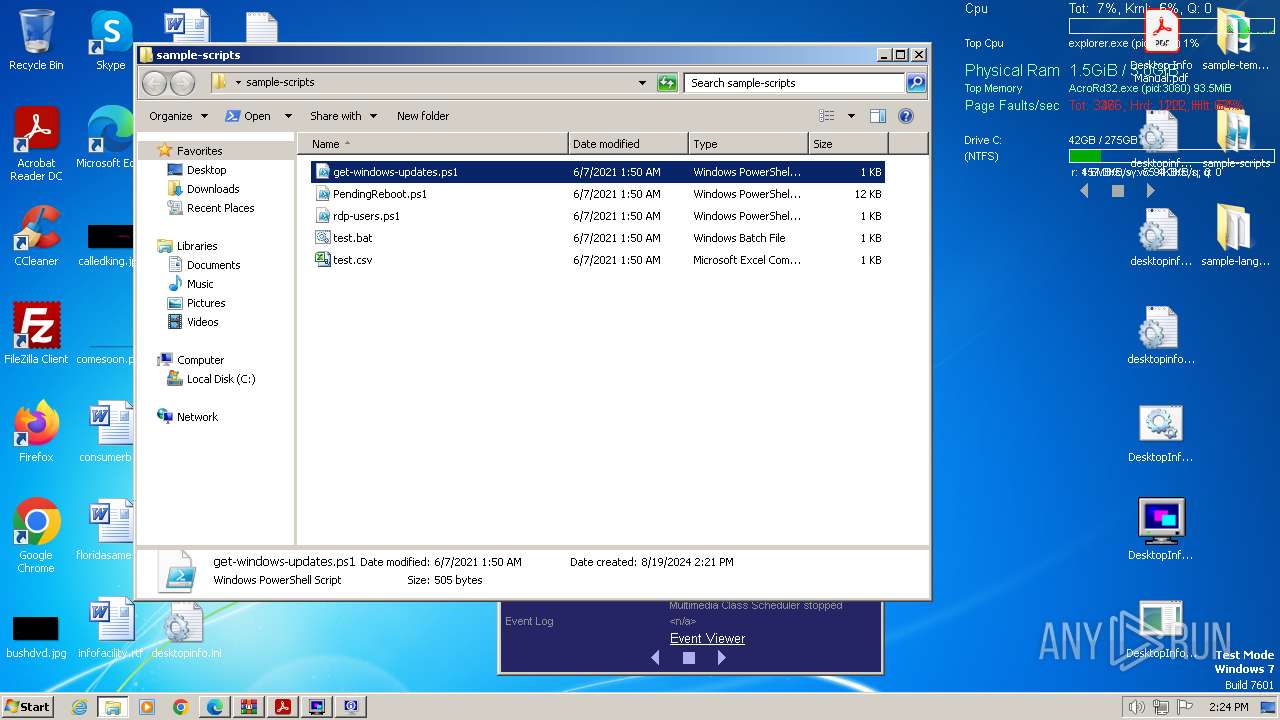Open Local Disk (C:) in navigation pane
Image resolution: width=1280 pixels, height=720 pixels.
(x=220, y=379)
